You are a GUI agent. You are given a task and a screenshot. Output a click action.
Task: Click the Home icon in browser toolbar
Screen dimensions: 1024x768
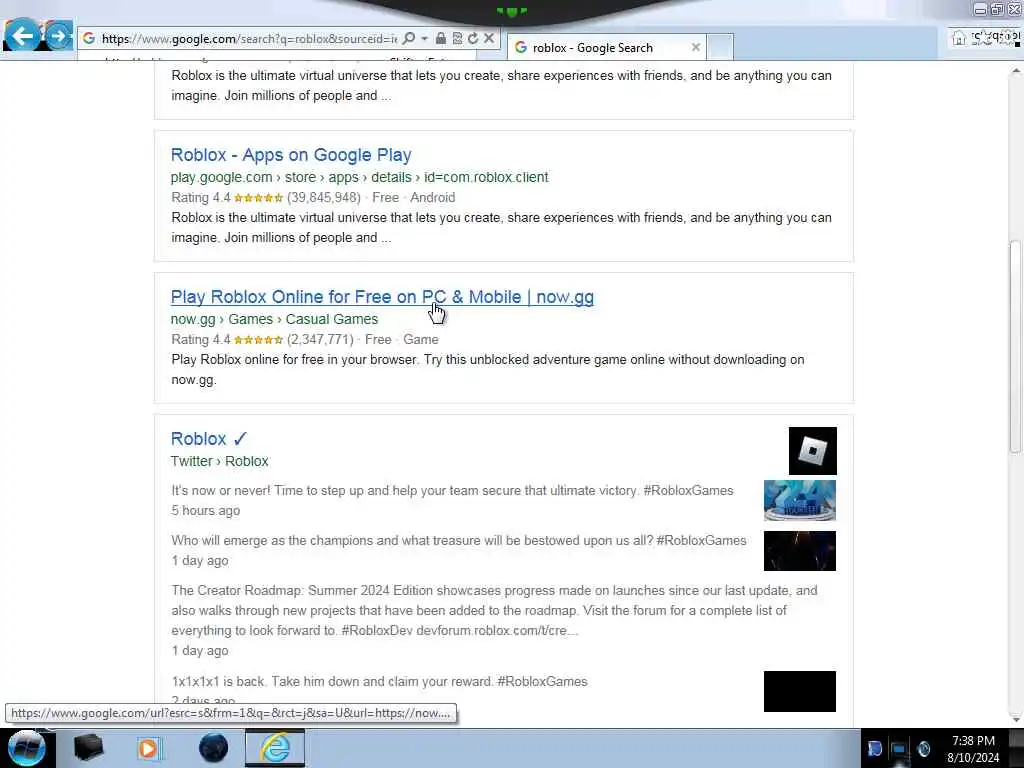959,38
